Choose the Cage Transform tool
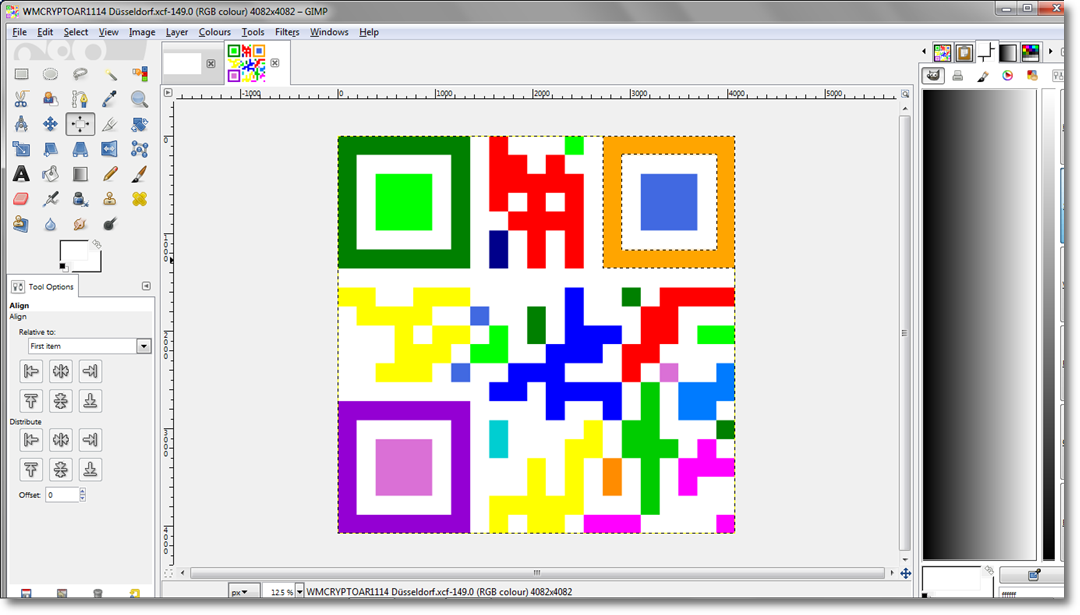1080x615 pixels. [139, 149]
